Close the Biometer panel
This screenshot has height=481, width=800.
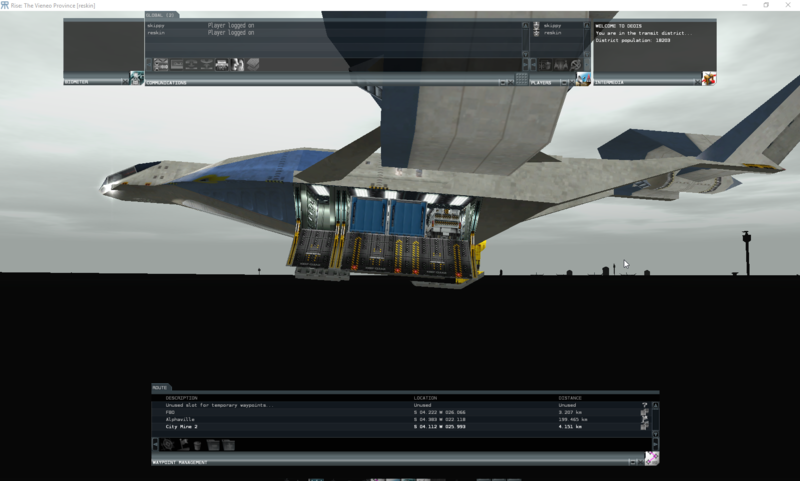[x=125, y=82]
